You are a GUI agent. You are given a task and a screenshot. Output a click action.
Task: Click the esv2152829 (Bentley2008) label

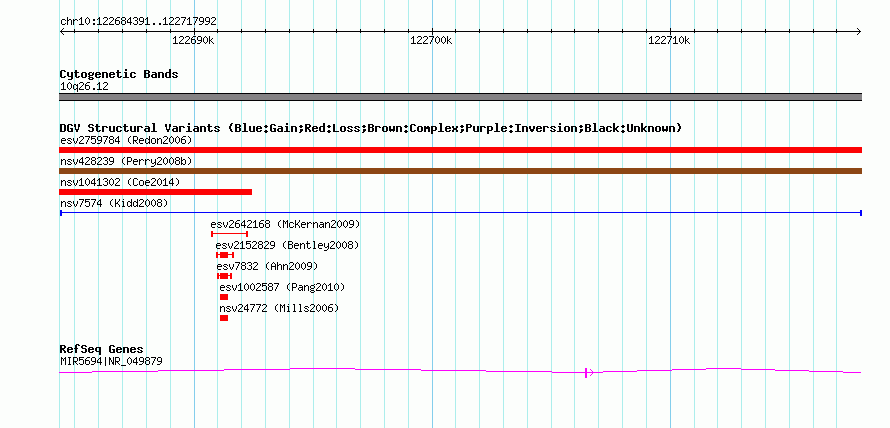287,245
